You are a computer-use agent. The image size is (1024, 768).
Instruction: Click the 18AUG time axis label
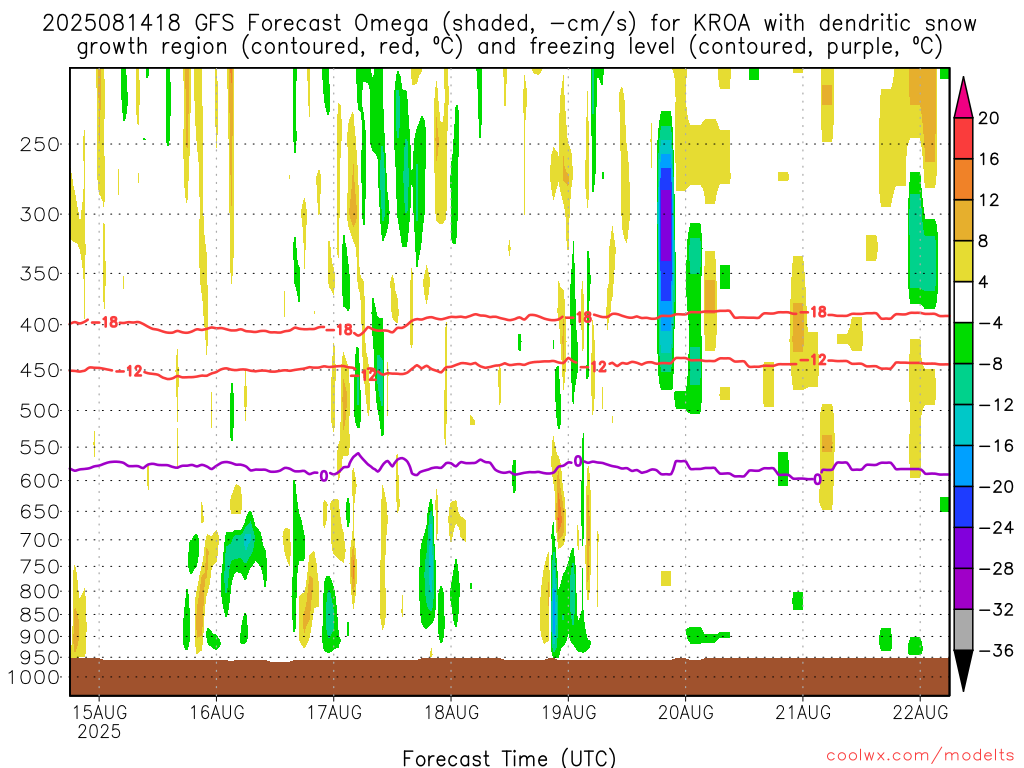point(451,712)
